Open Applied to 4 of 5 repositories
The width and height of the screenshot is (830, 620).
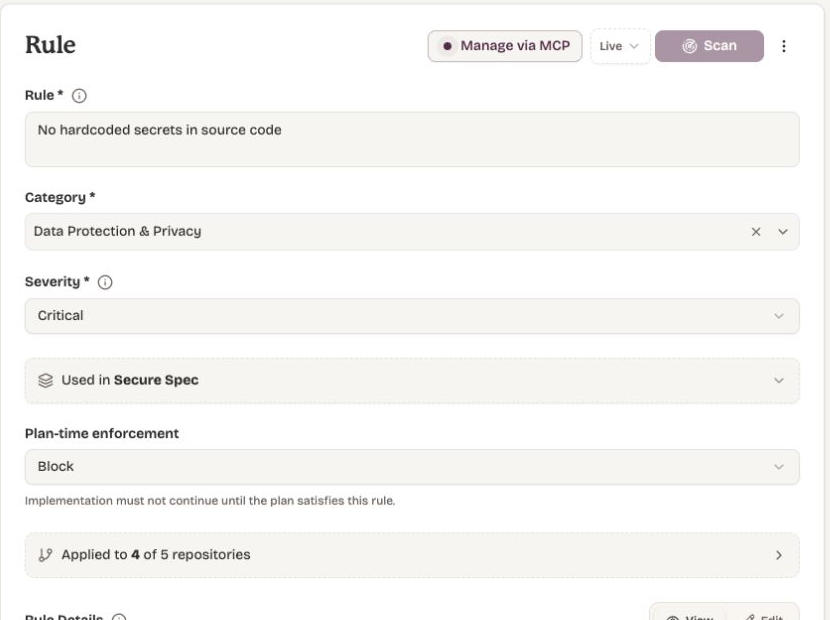tap(412, 555)
